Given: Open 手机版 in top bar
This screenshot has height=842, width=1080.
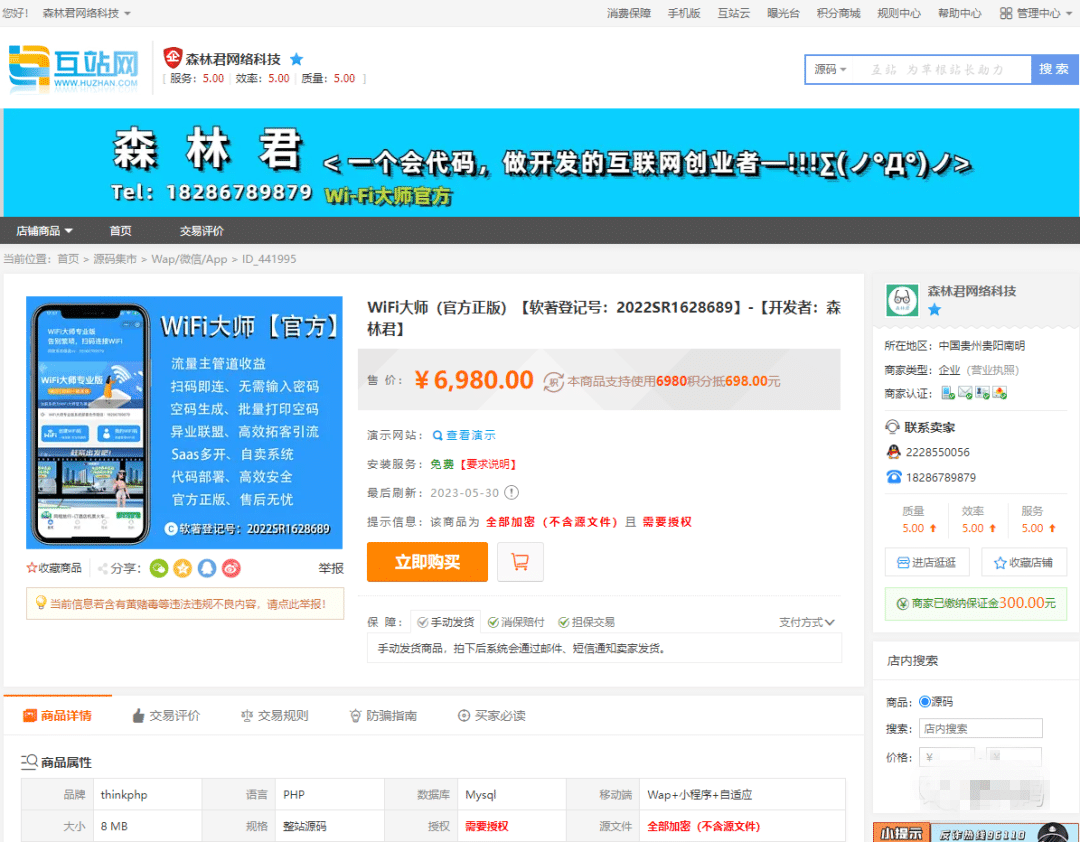Looking at the screenshot, I should pos(684,13).
